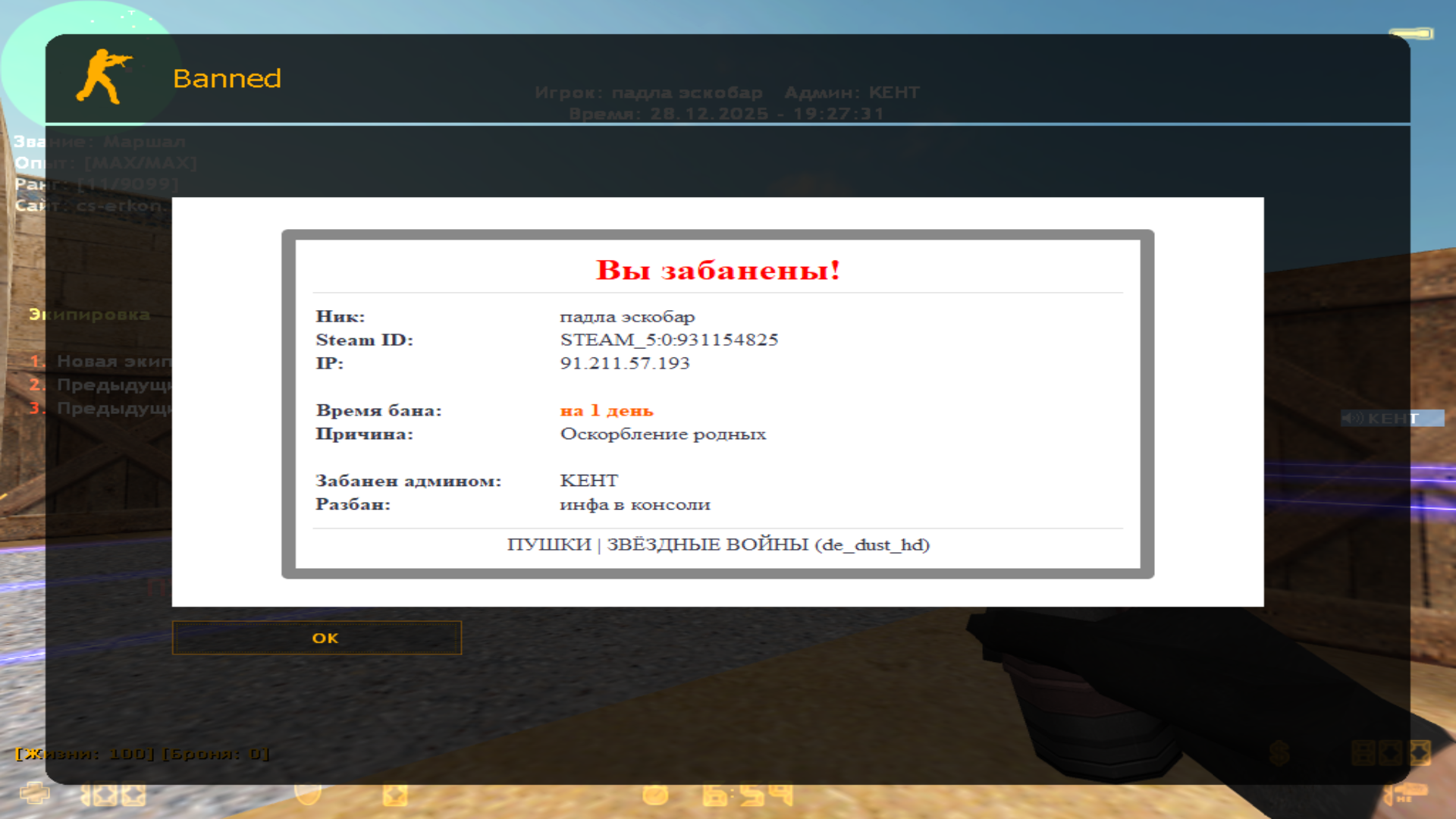The width and height of the screenshot is (1456, 819).
Task: Click the Жизни and Броня status text
Action: click(x=143, y=754)
